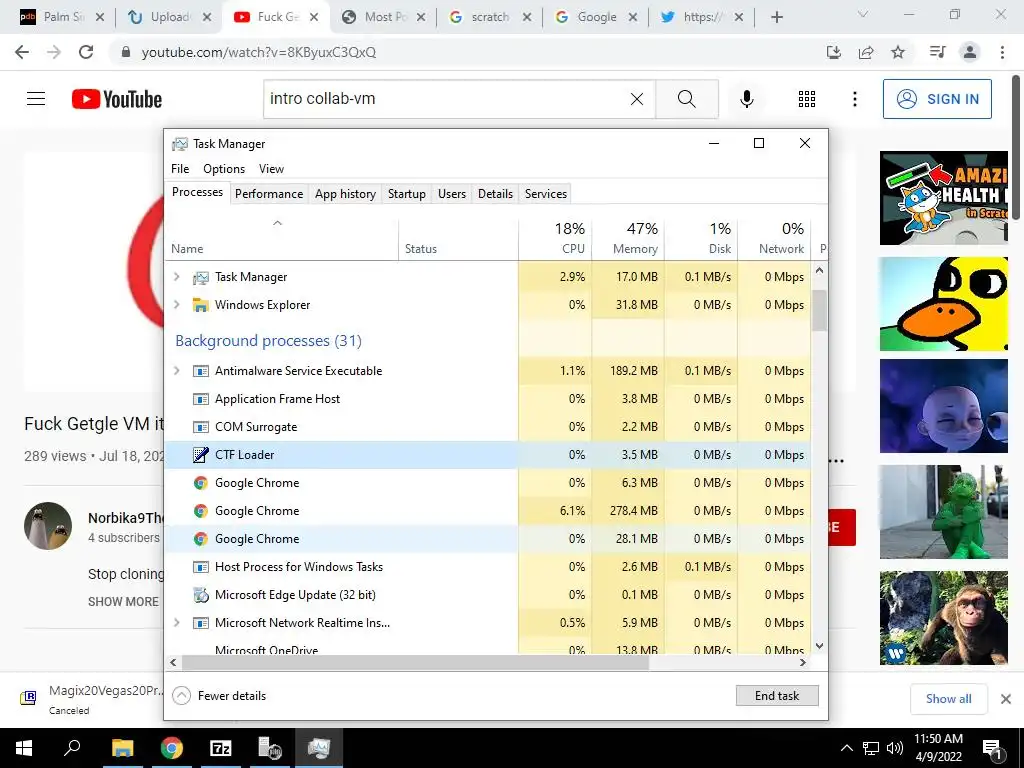Screen dimensions: 1024x768
Task: Open taskbar search magnifier
Action: (x=72, y=748)
